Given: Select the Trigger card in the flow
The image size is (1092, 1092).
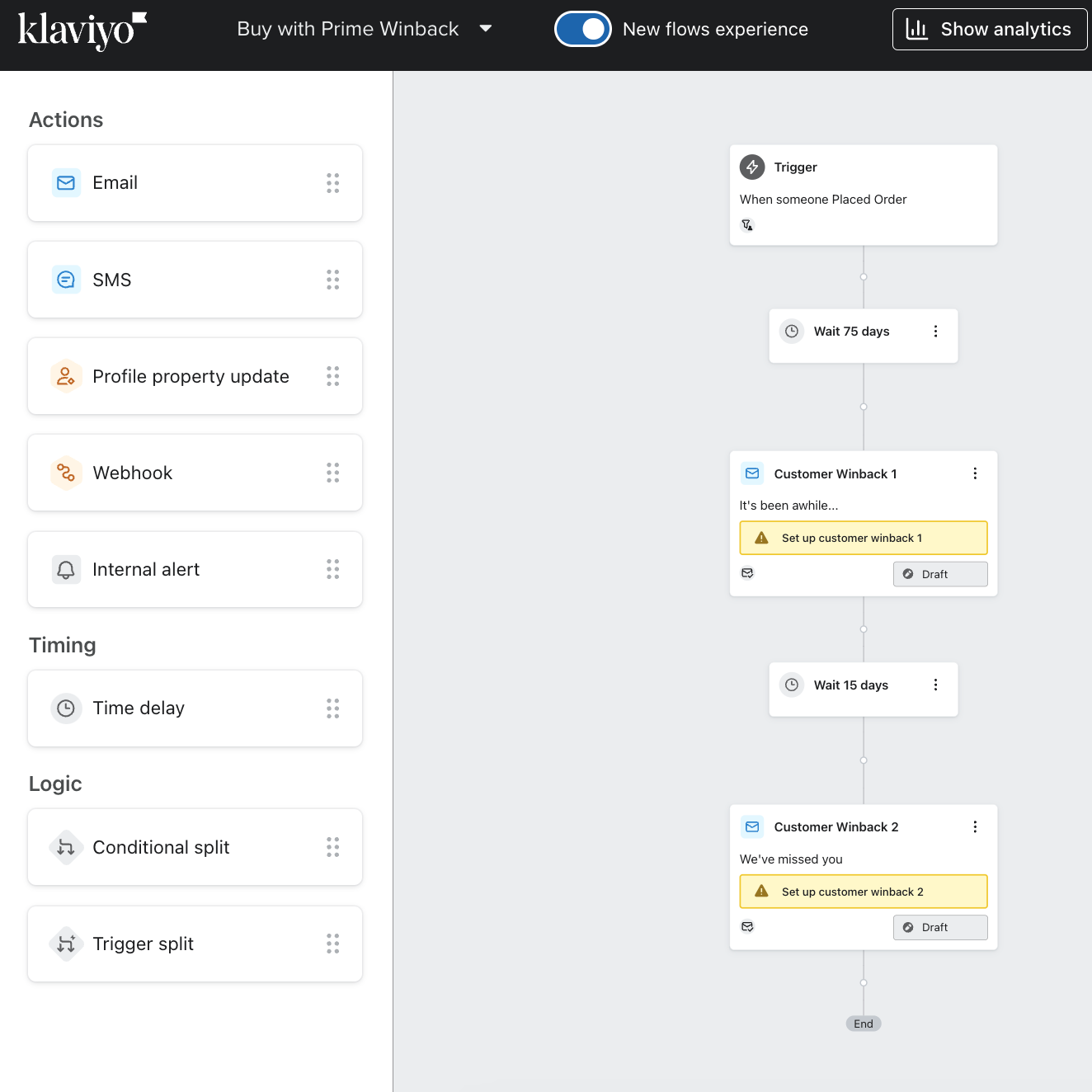Looking at the screenshot, I should [863, 195].
